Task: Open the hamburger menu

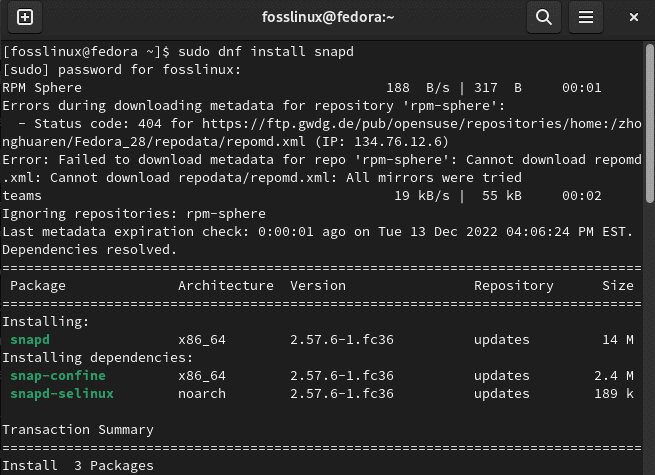Action: point(586,17)
